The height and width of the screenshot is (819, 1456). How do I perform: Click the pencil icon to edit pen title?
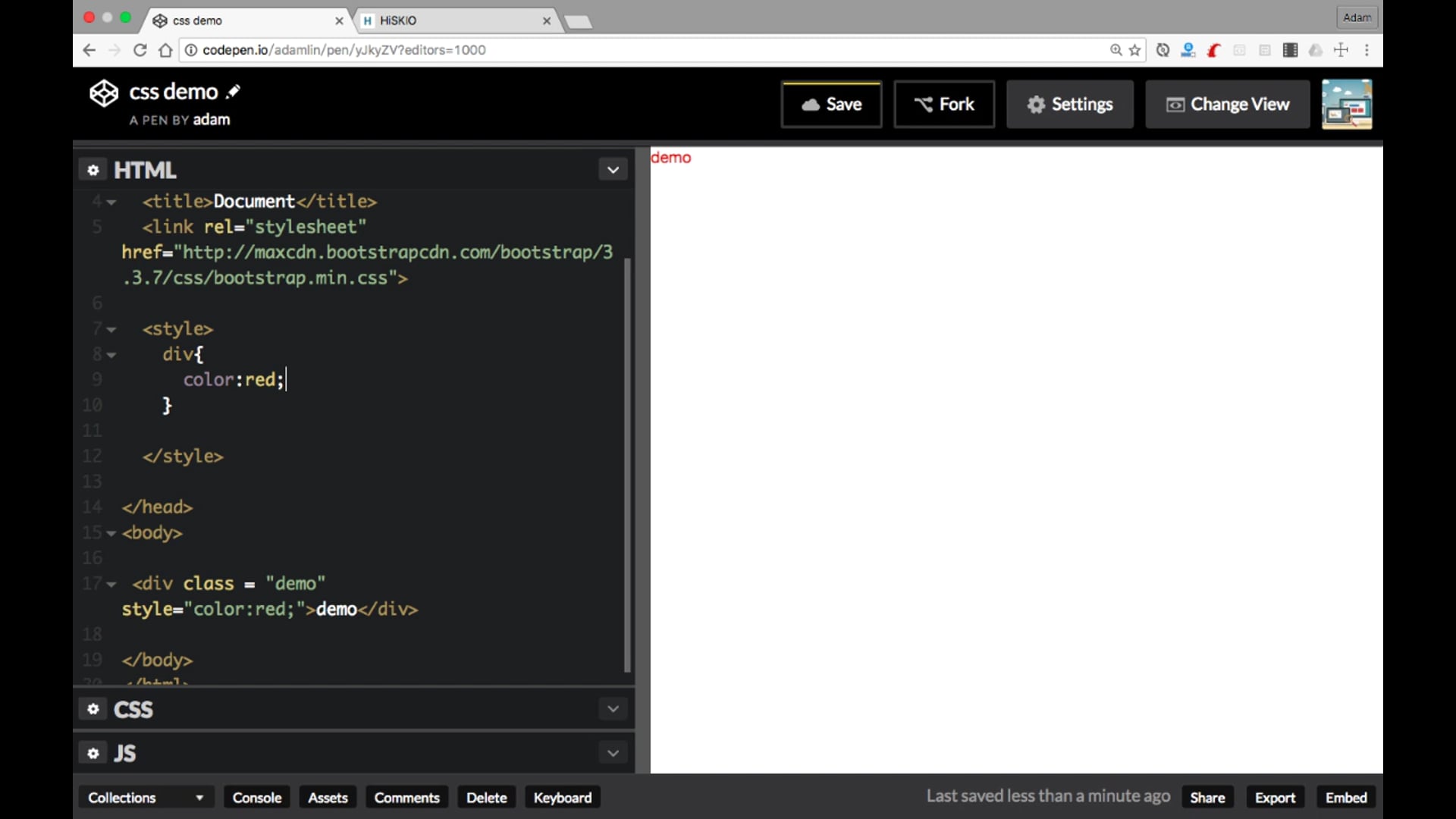coord(234,92)
